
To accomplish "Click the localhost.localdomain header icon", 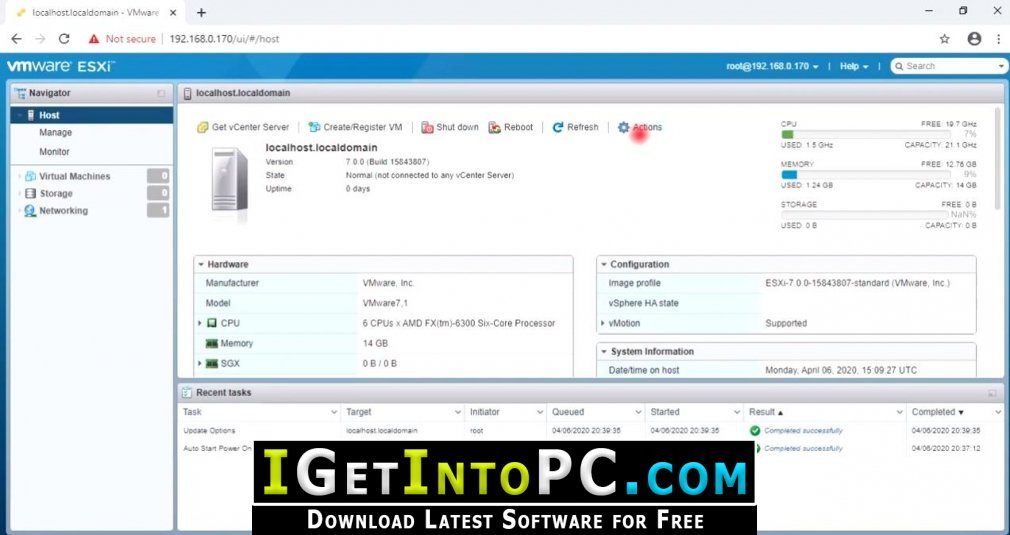I will [187, 93].
